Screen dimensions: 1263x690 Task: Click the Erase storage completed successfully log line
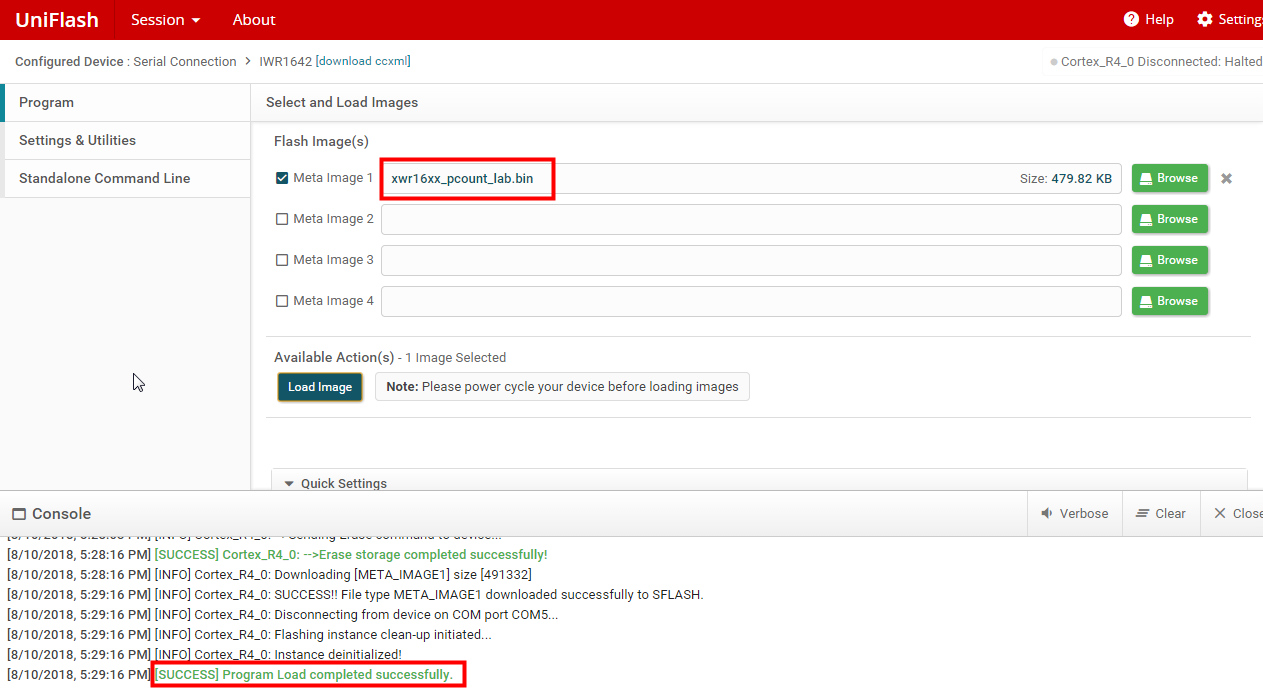(x=351, y=555)
